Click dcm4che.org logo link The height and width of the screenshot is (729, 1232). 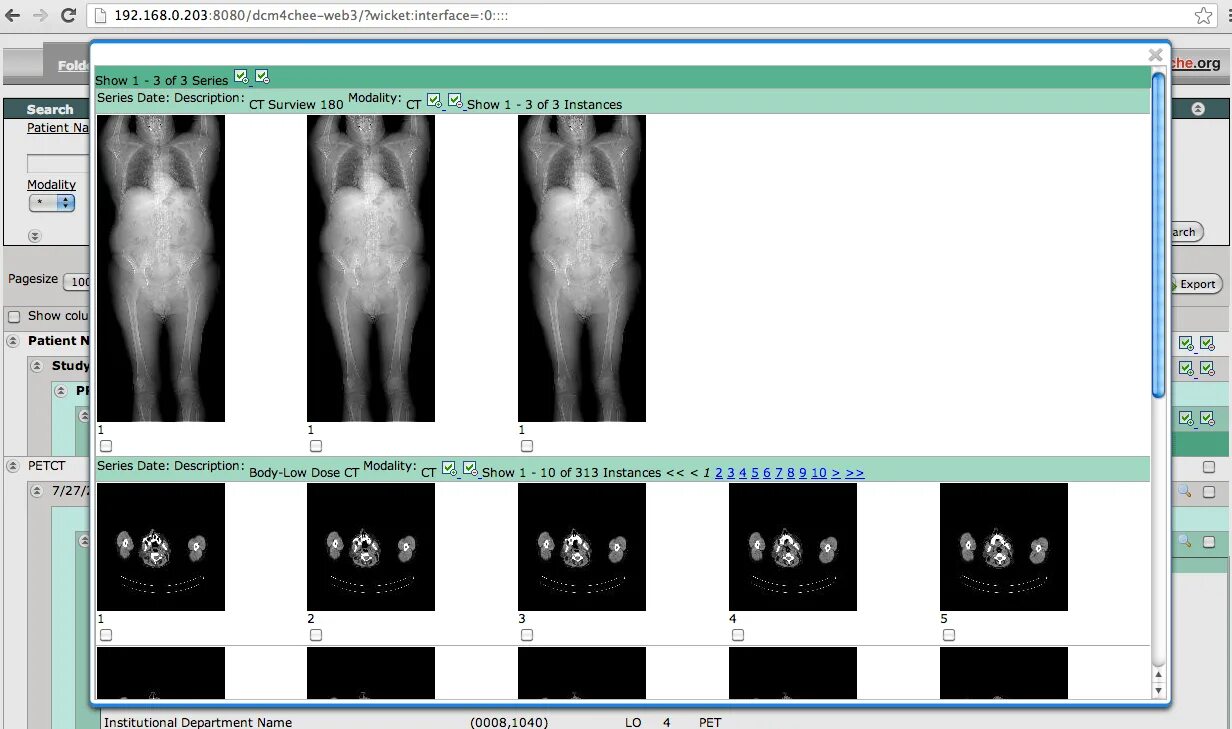click(1196, 63)
